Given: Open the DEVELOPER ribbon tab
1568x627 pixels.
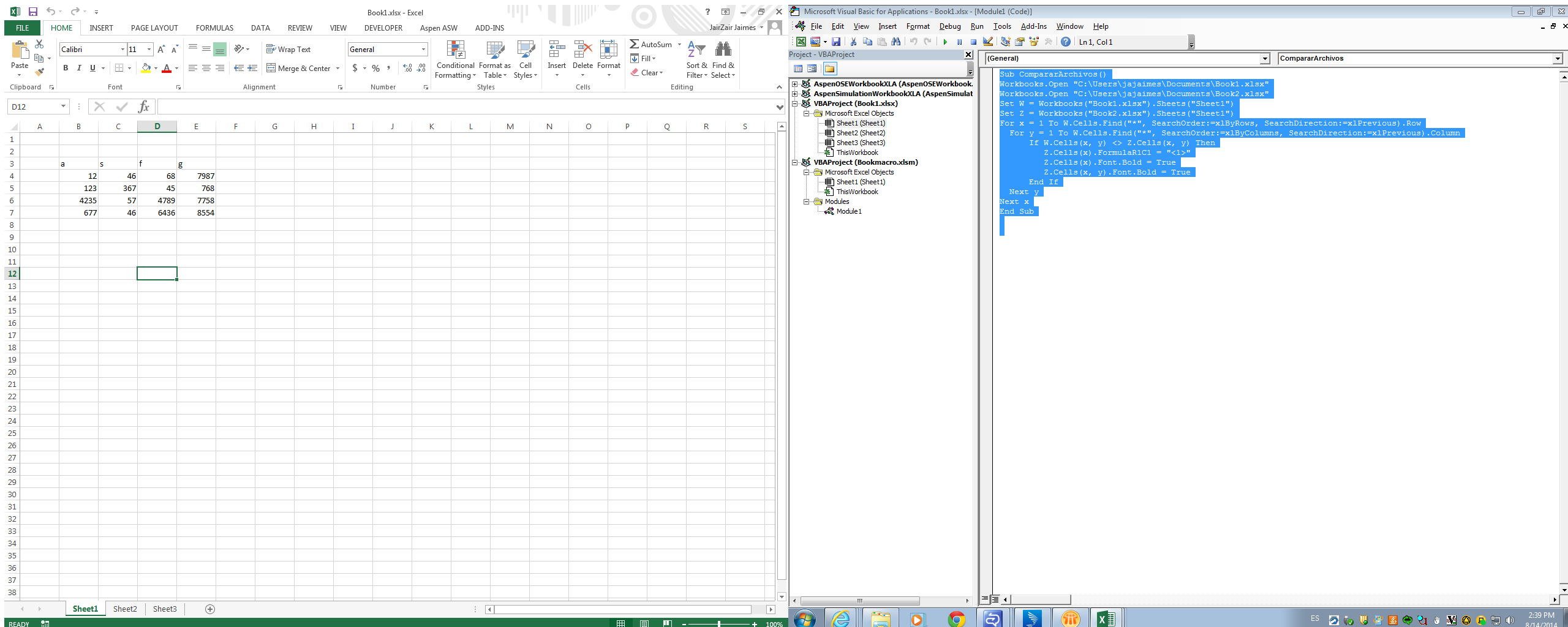Looking at the screenshot, I should (383, 28).
